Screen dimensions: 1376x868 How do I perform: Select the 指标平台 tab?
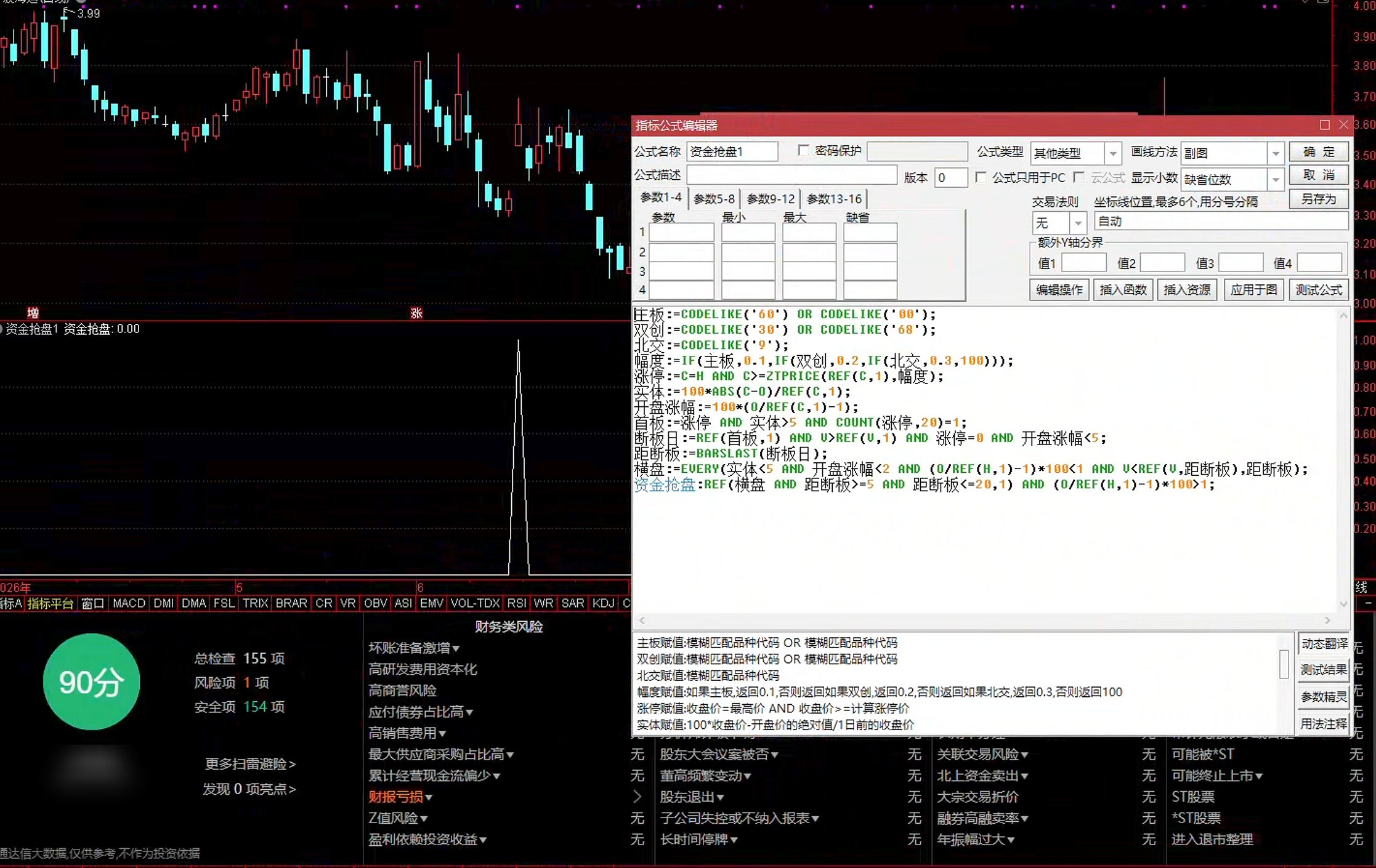(x=51, y=603)
